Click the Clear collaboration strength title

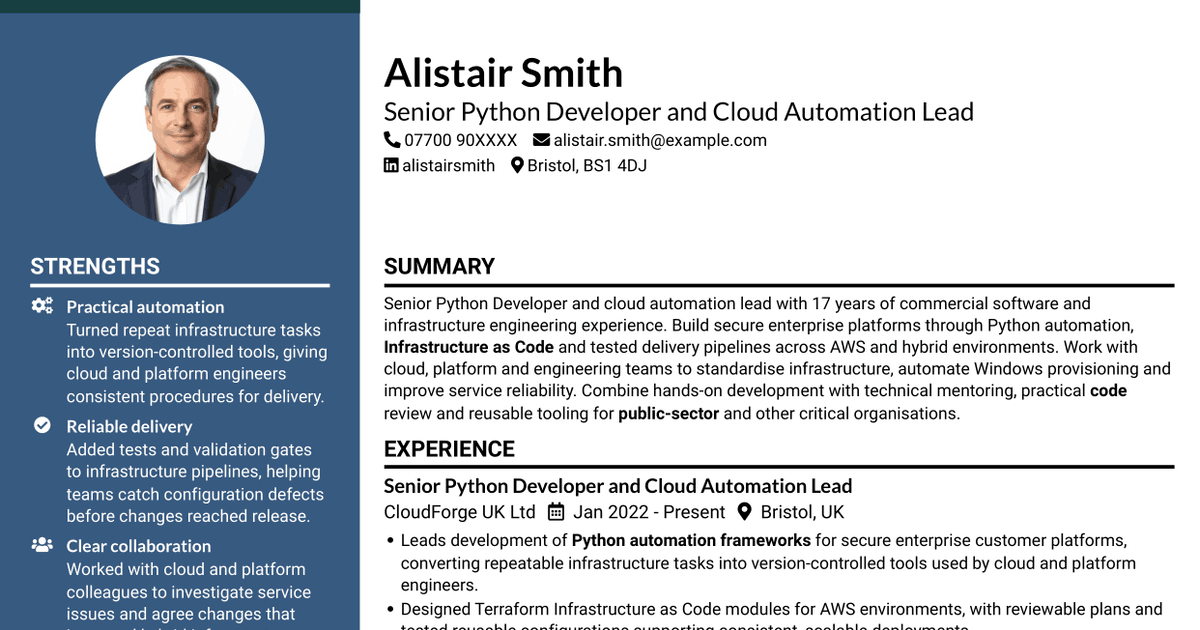pos(139,546)
